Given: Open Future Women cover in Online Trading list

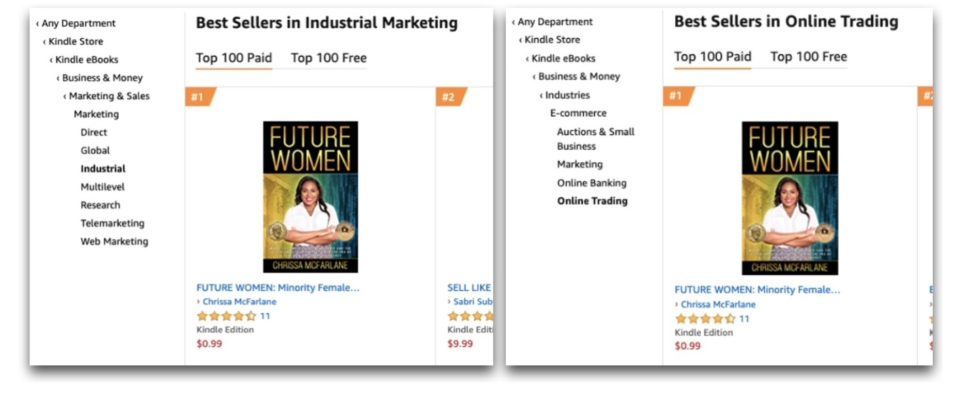Looking at the screenshot, I should pos(790,198).
